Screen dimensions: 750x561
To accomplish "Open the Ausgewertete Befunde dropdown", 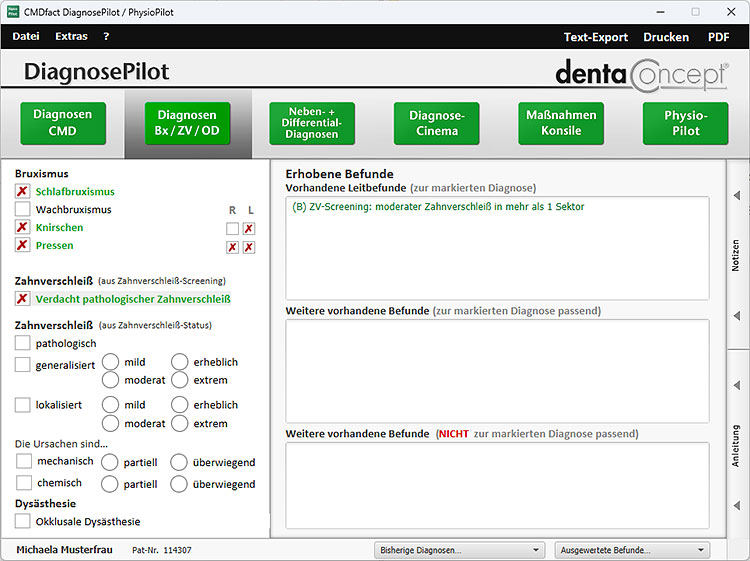I will tap(632, 550).
